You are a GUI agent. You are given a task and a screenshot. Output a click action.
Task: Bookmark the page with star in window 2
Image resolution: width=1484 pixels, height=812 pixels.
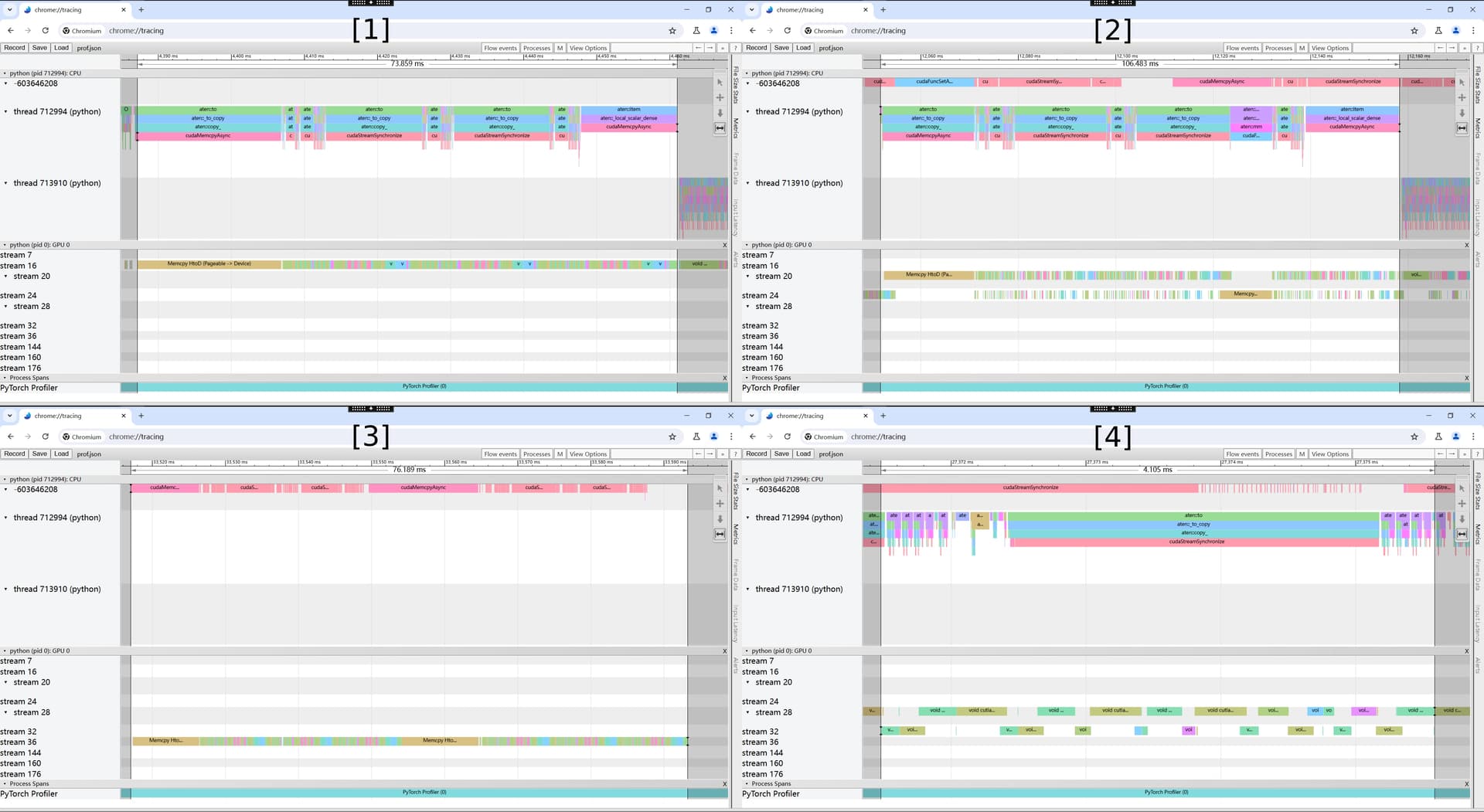click(1414, 31)
